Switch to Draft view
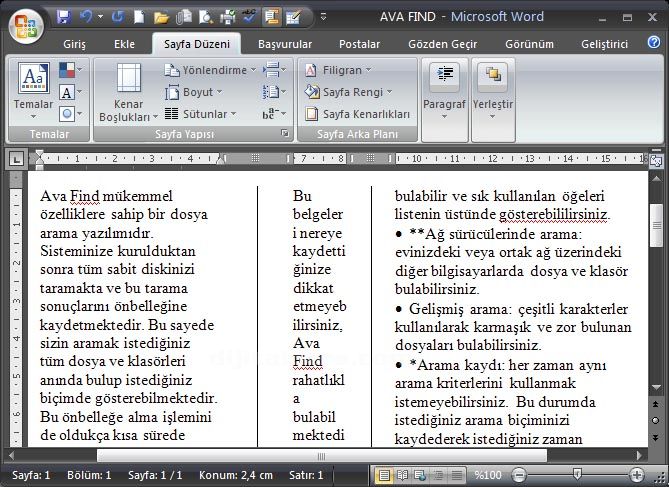The height and width of the screenshot is (487, 669). click(x=457, y=475)
